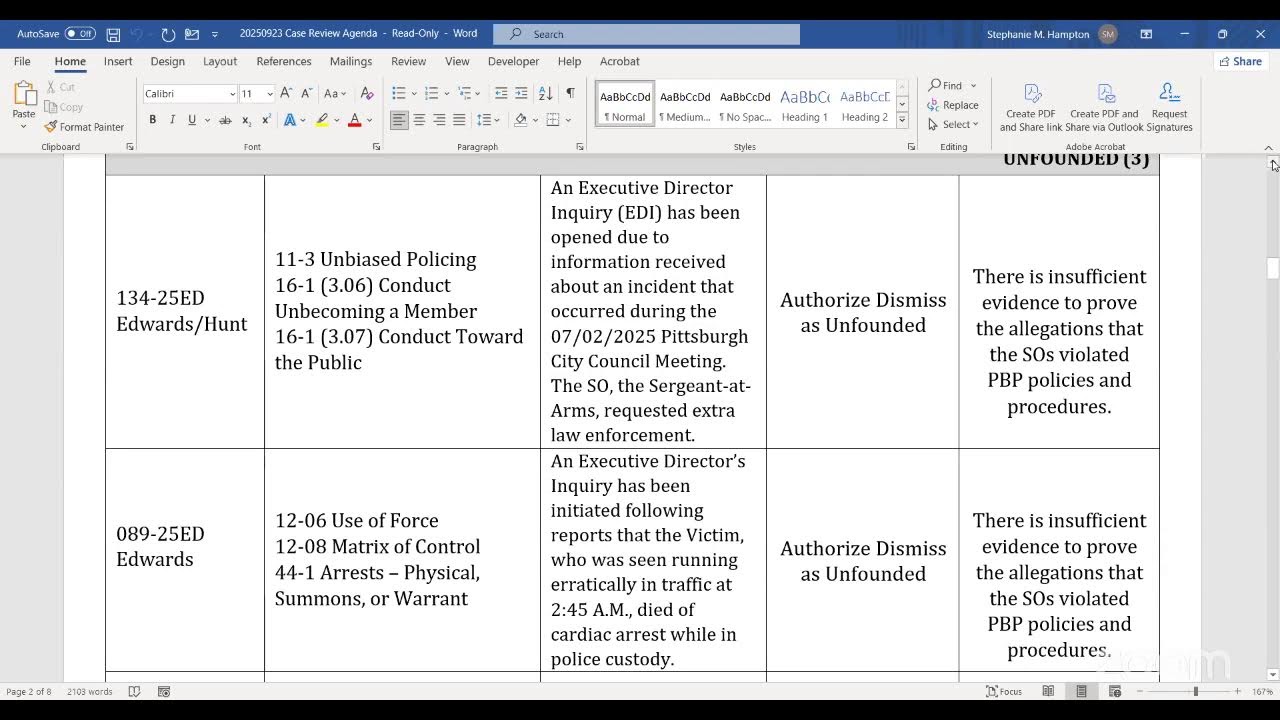Collapse the ribbon
1280x720 pixels.
[x=1269, y=148]
